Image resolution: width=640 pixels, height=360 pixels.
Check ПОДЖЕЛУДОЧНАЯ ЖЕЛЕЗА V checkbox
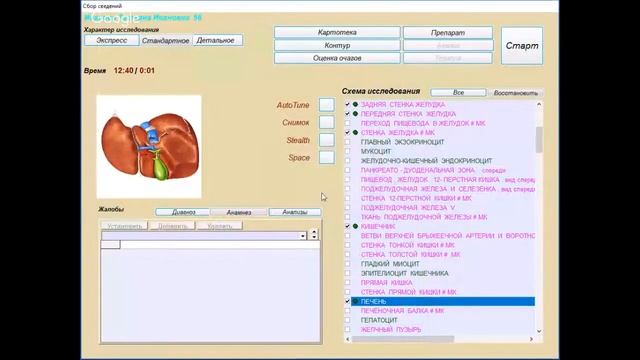tap(347, 208)
